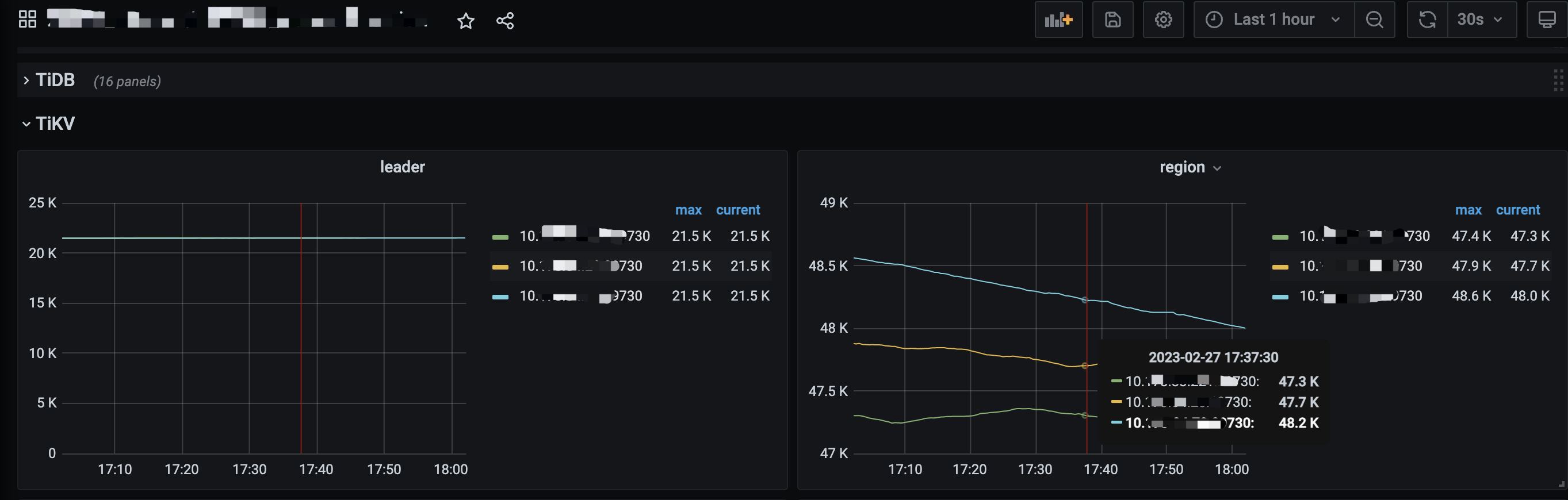Screen dimensions: 1568x500
Task: Open the leader panel title menu
Action: coord(402,167)
